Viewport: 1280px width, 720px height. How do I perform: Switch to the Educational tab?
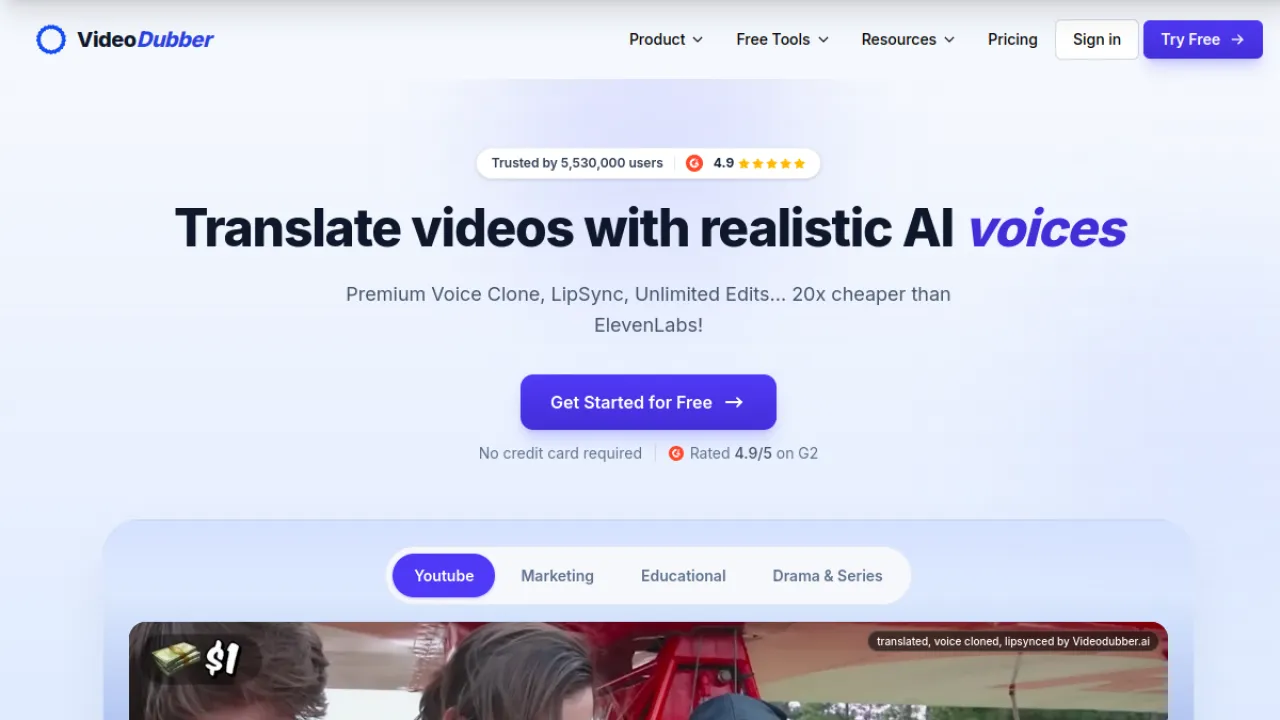683,576
